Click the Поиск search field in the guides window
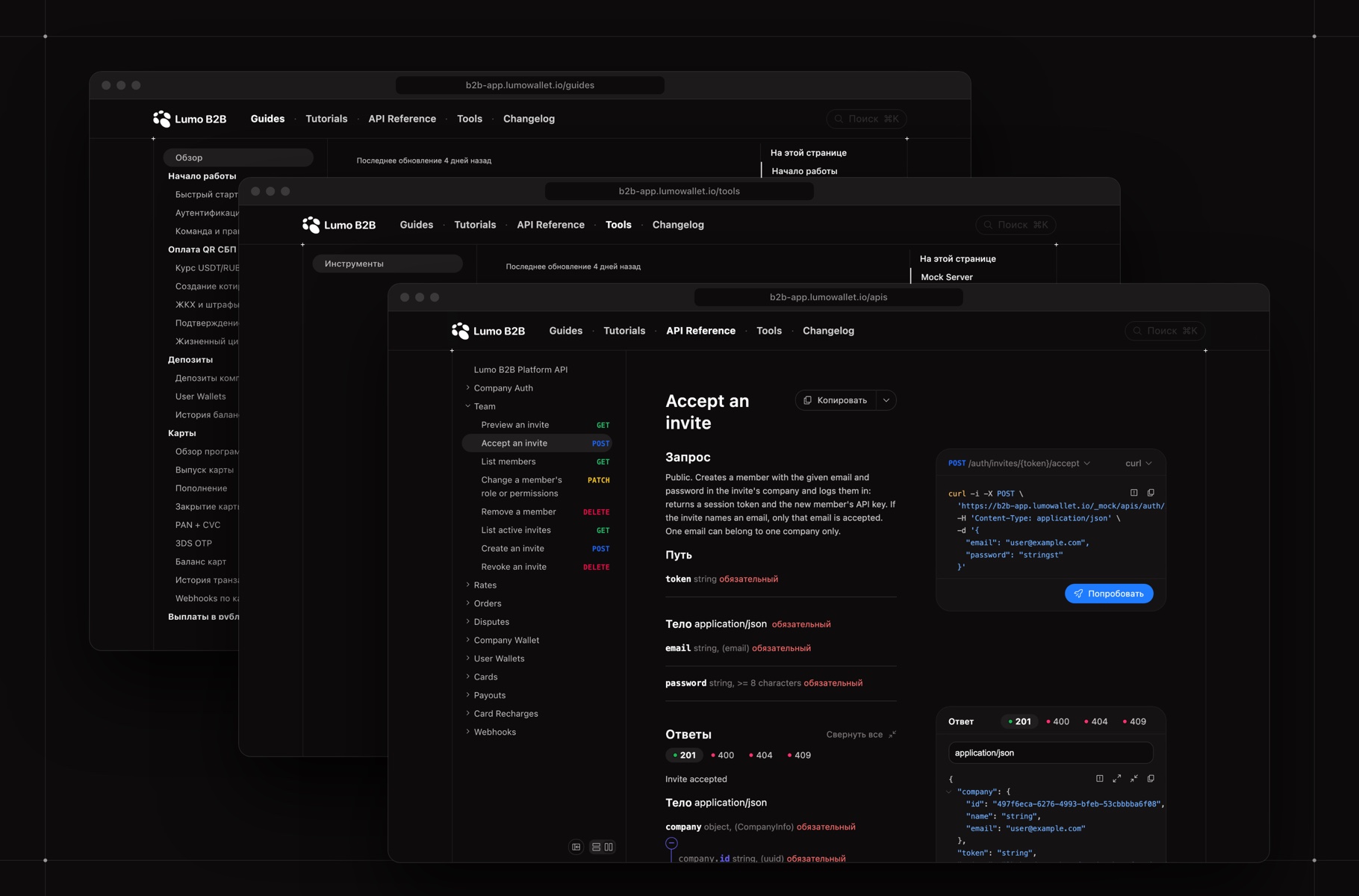This screenshot has width=1359, height=896. [x=866, y=119]
